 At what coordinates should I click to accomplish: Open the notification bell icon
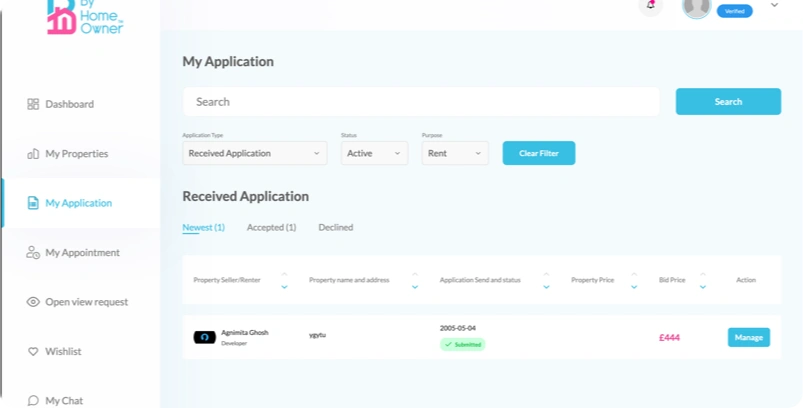coord(651,5)
